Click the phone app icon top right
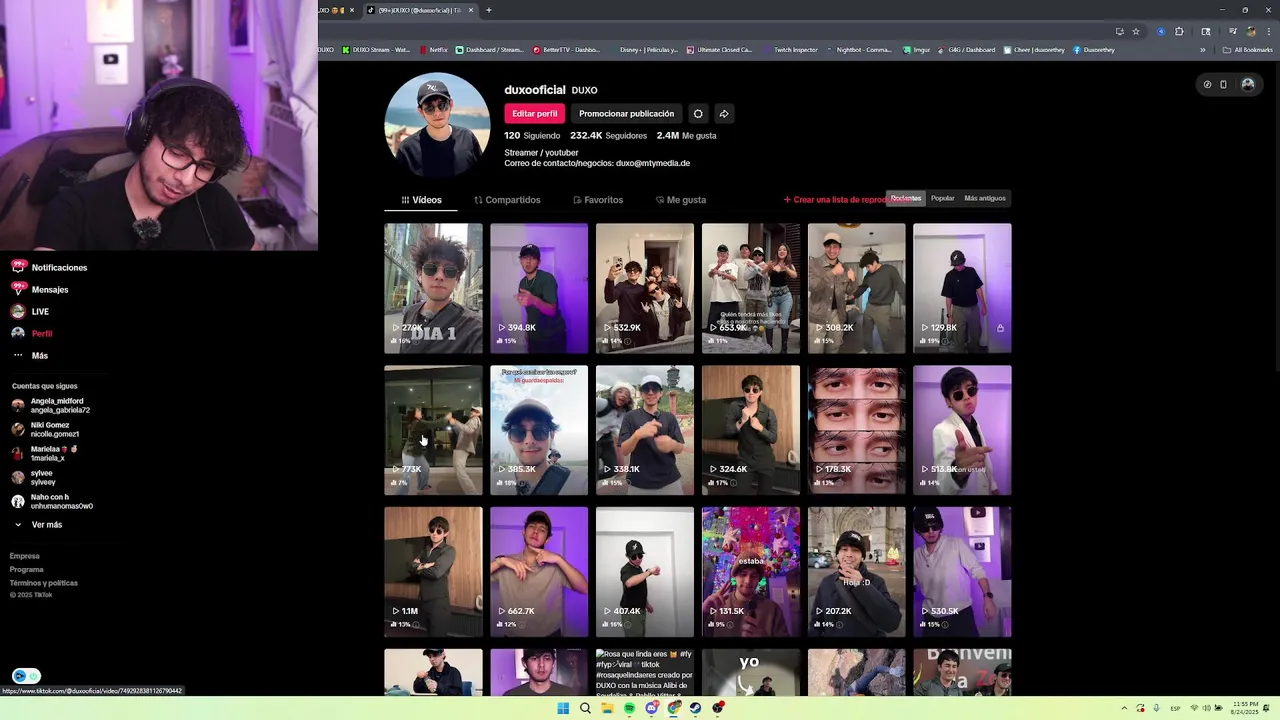The width and height of the screenshot is (1280, 720). [1223, 84]
